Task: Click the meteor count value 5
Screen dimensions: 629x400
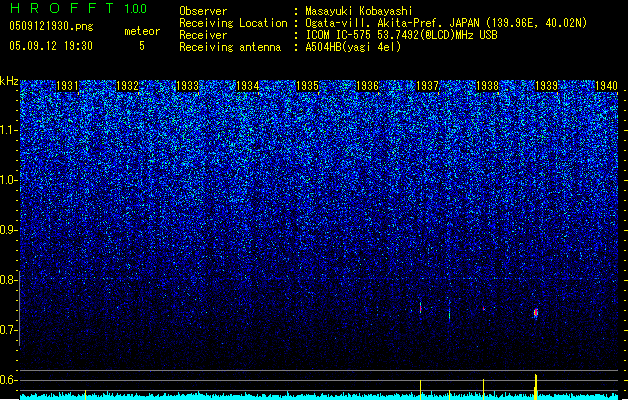Action: tap(142, 46)
